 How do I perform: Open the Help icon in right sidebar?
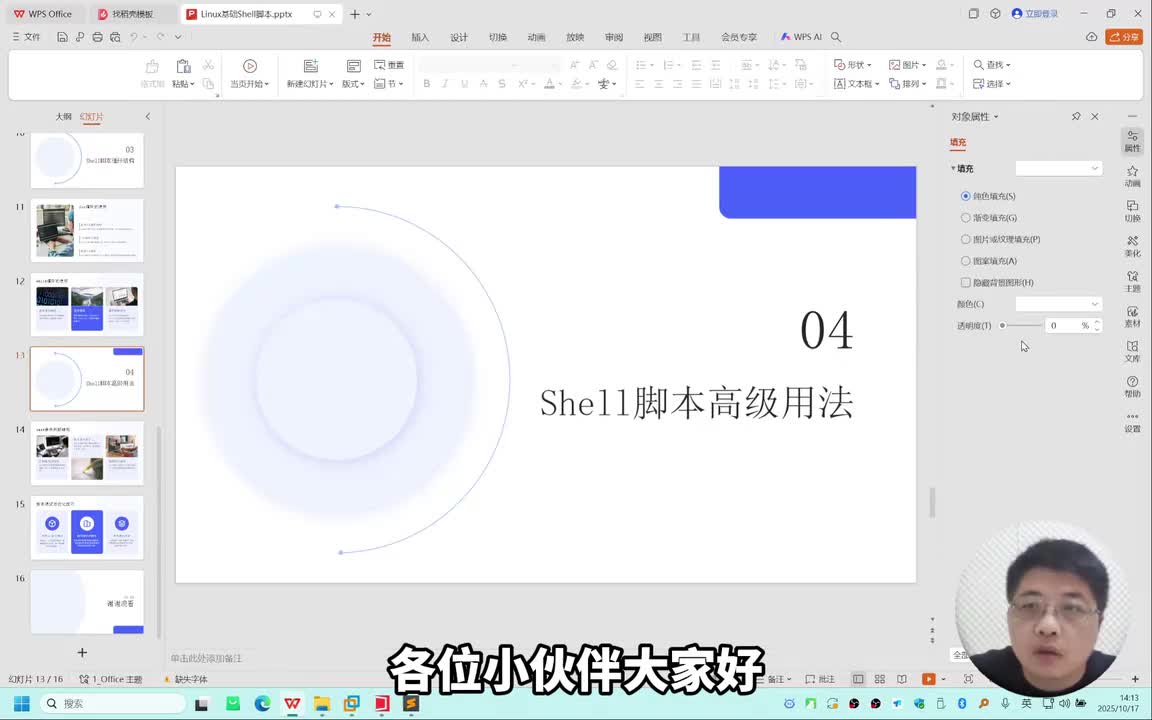(1132, 386)
